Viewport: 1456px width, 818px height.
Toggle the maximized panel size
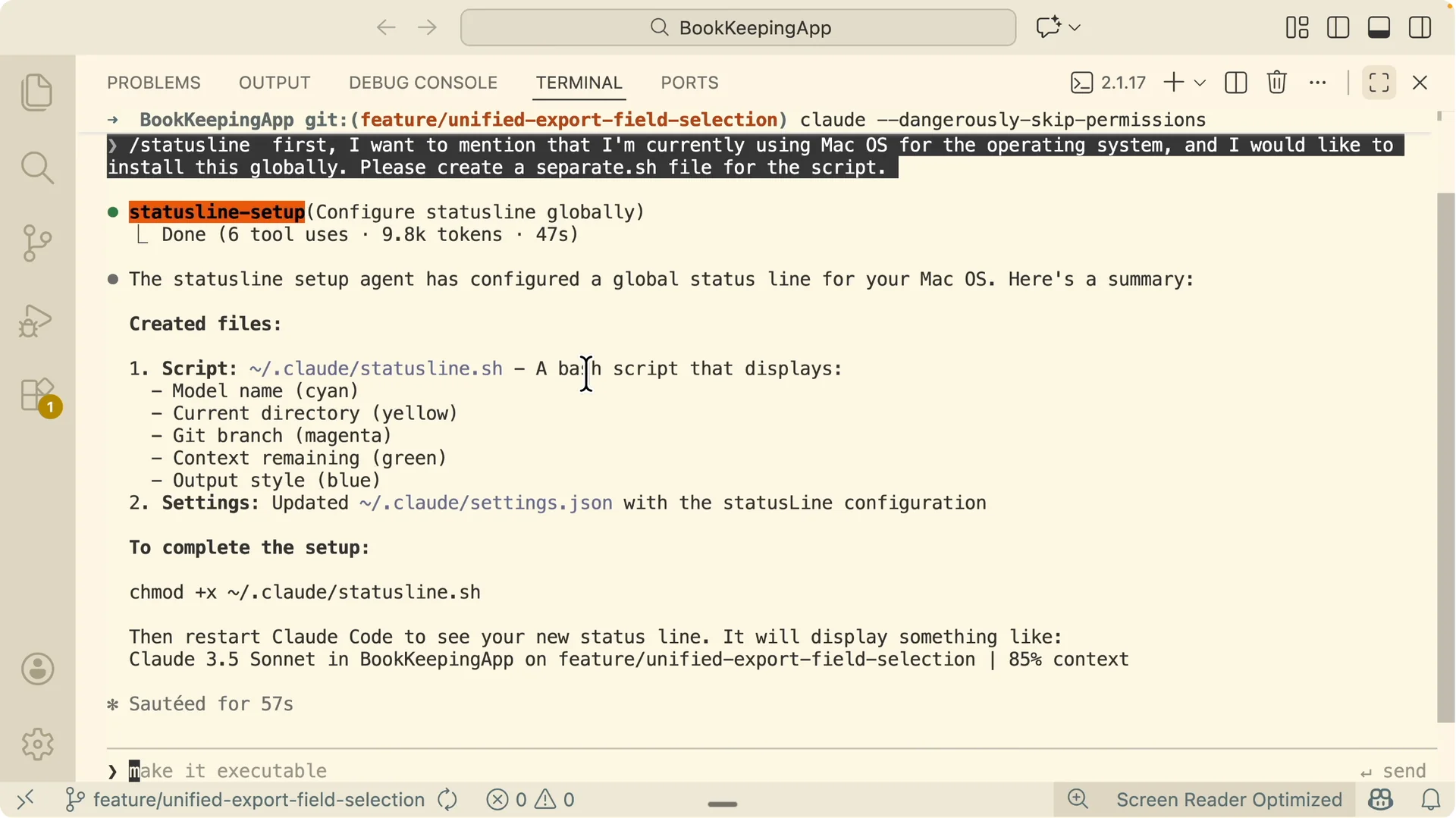(1379, 83)
